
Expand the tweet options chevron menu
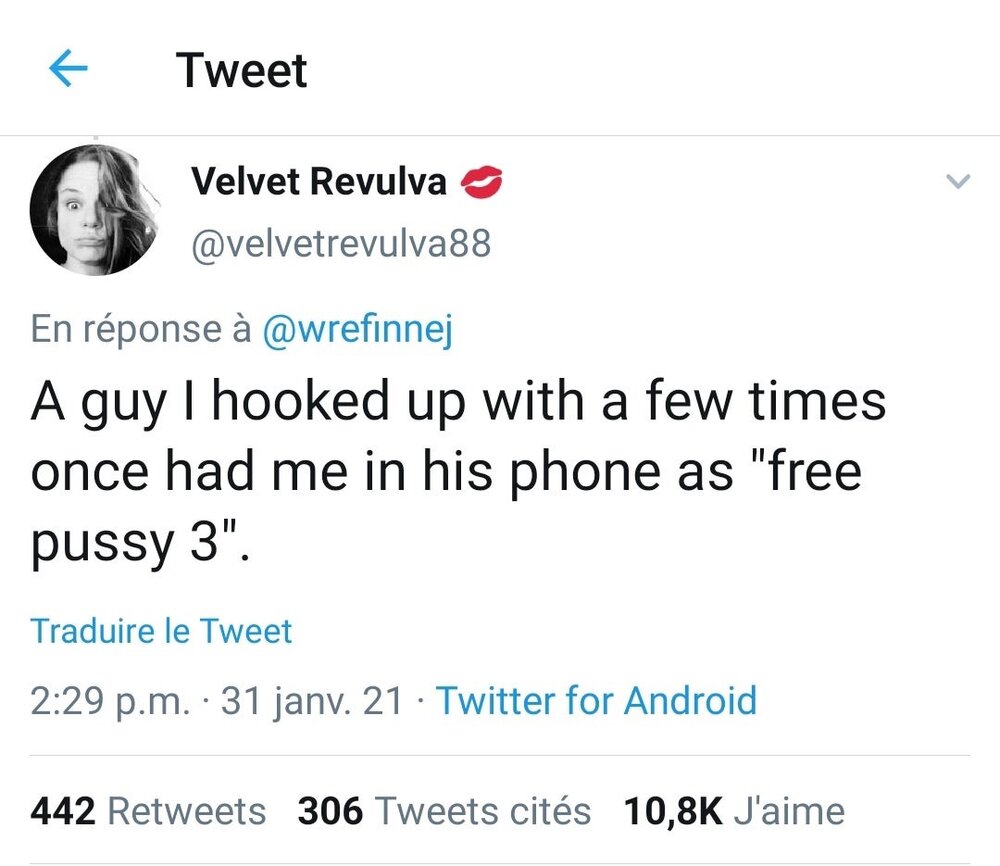(958, 182)
